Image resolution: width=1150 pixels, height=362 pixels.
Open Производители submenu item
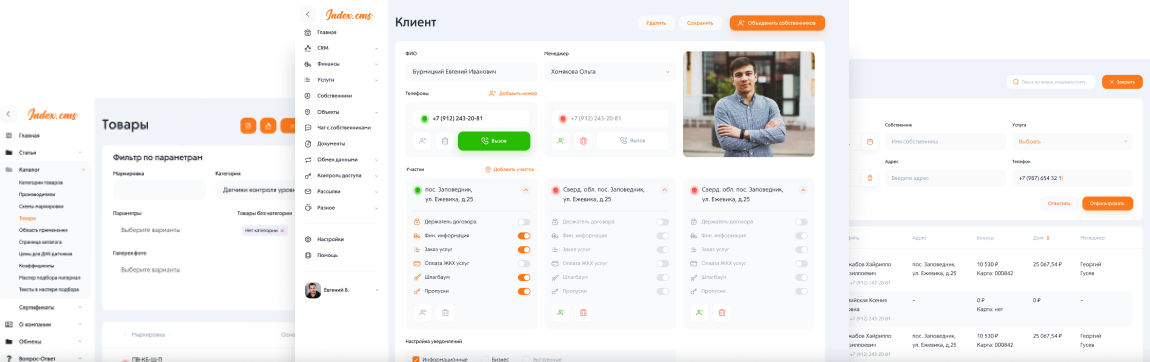37,194
